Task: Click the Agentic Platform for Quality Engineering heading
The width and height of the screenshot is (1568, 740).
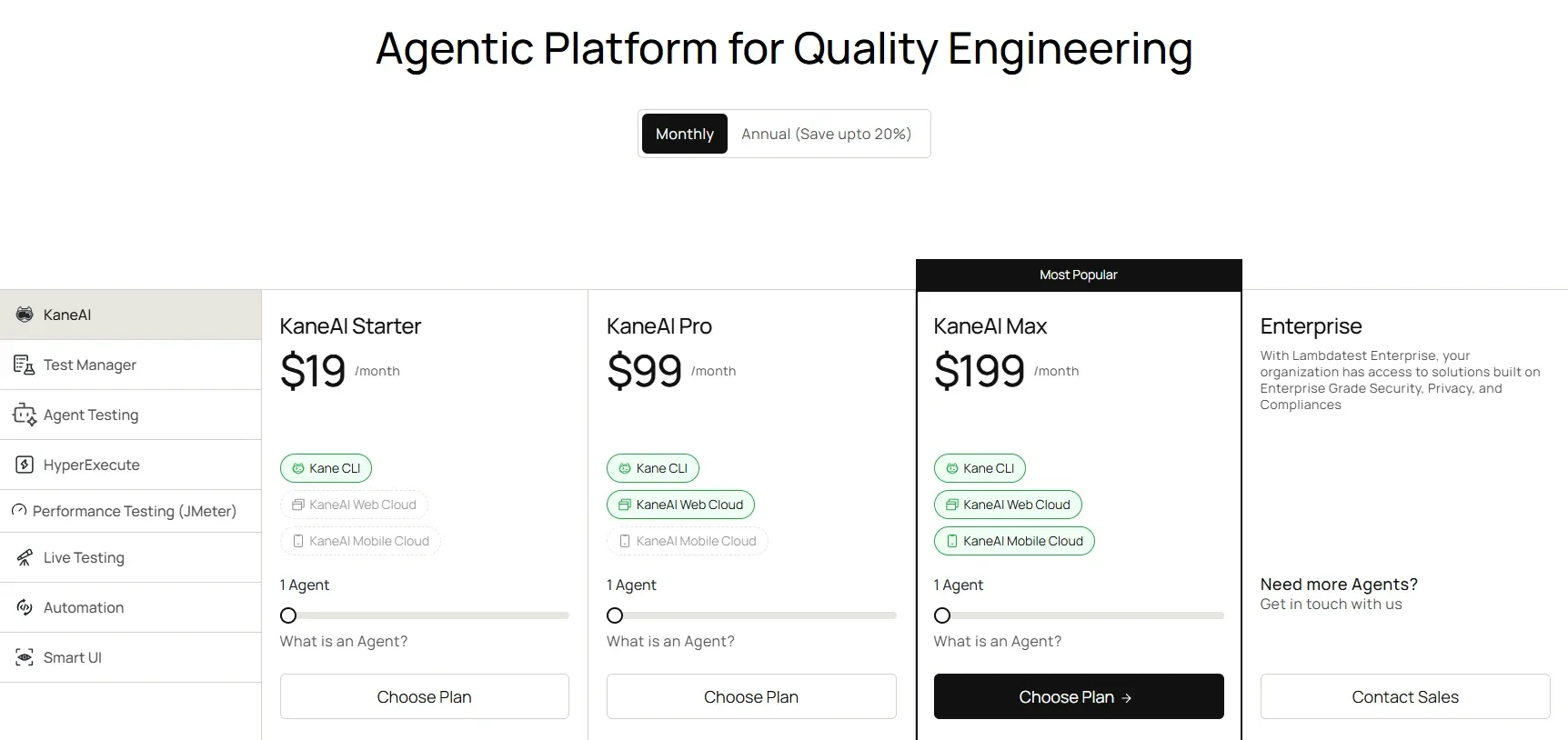Action: tap(784, 49)
